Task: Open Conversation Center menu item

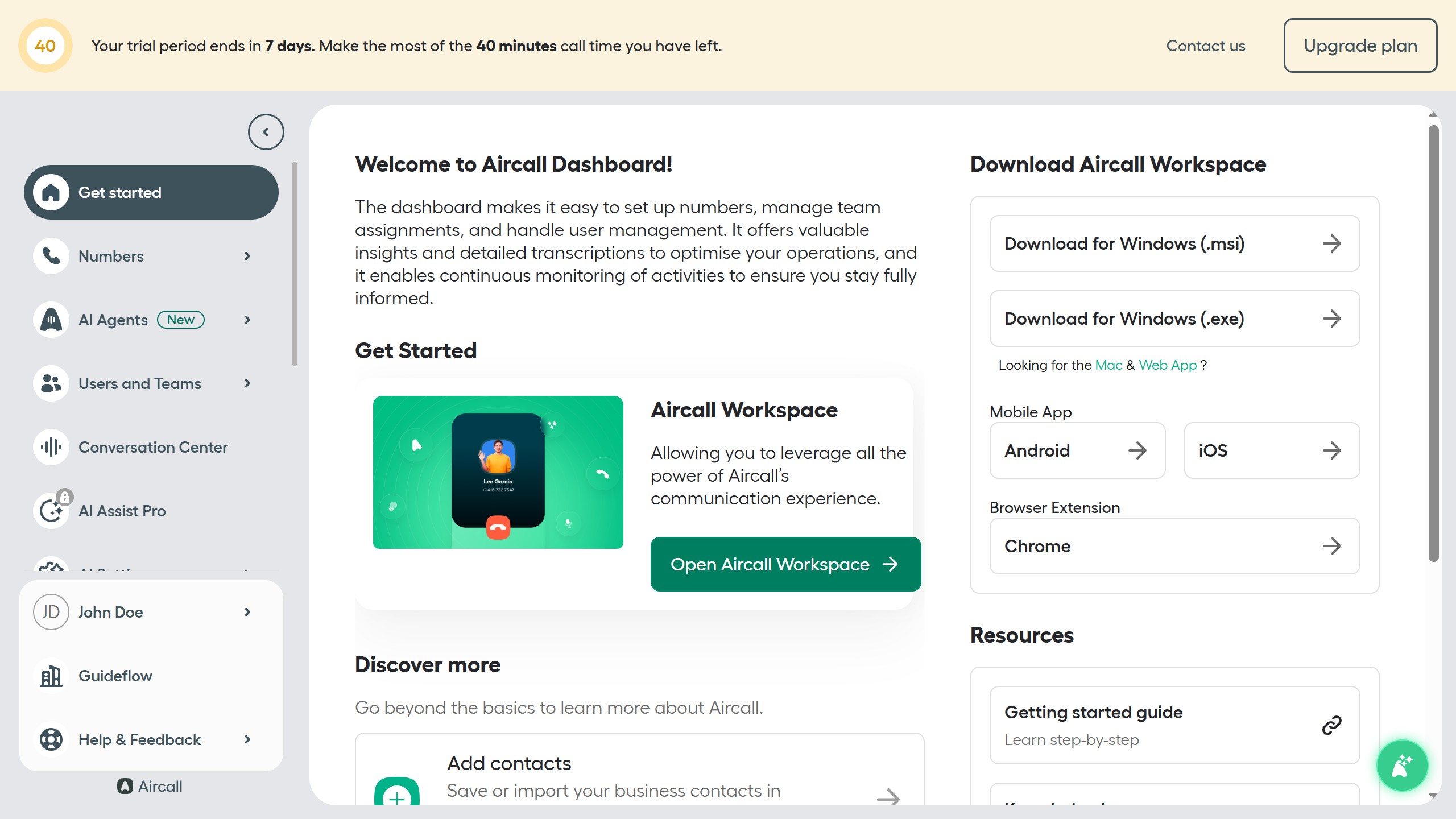Action: (151, 447)
